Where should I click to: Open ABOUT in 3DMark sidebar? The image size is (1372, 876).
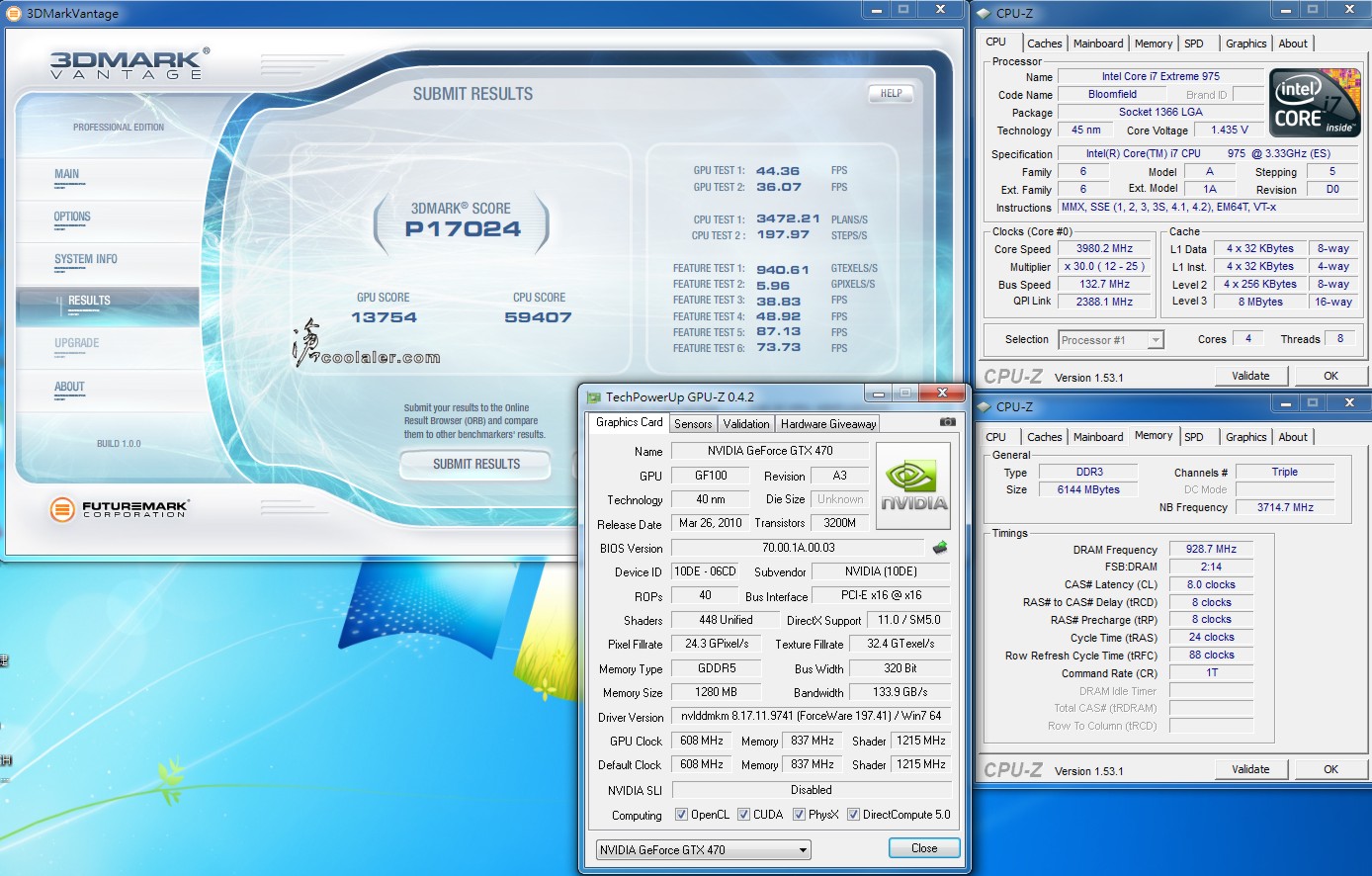coord(69,388)
